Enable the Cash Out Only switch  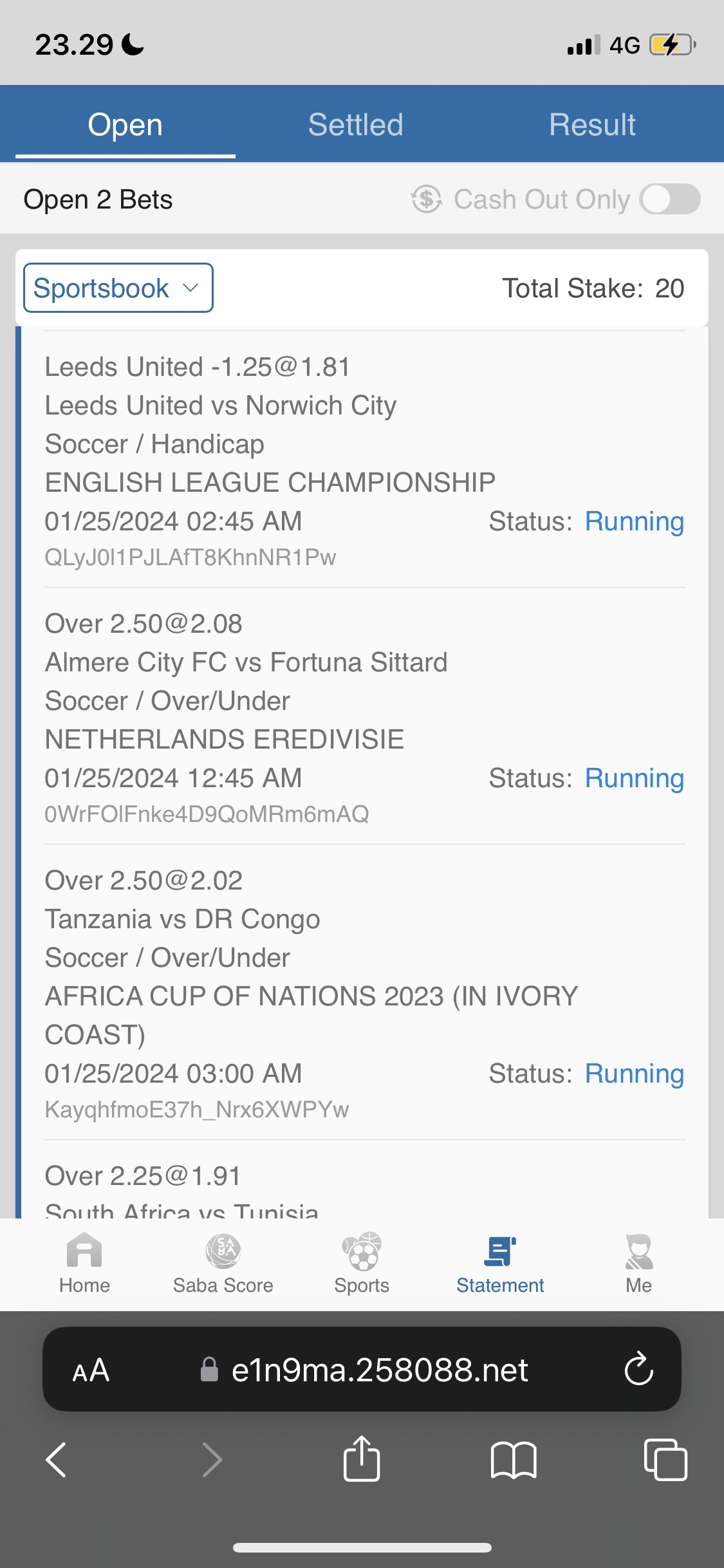click(670, 199)
